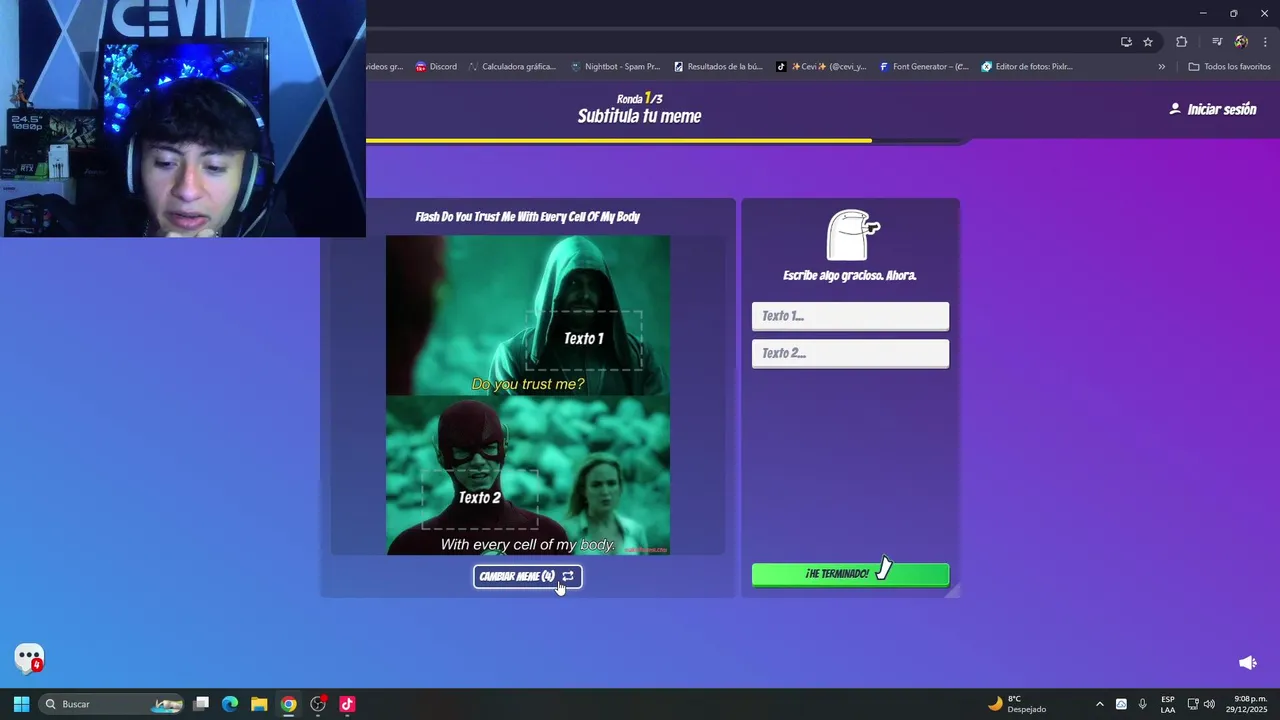The image size is (1280, 720).
Task: Open the clock showing 9:08 p. m.
Action: point(1247,704)
